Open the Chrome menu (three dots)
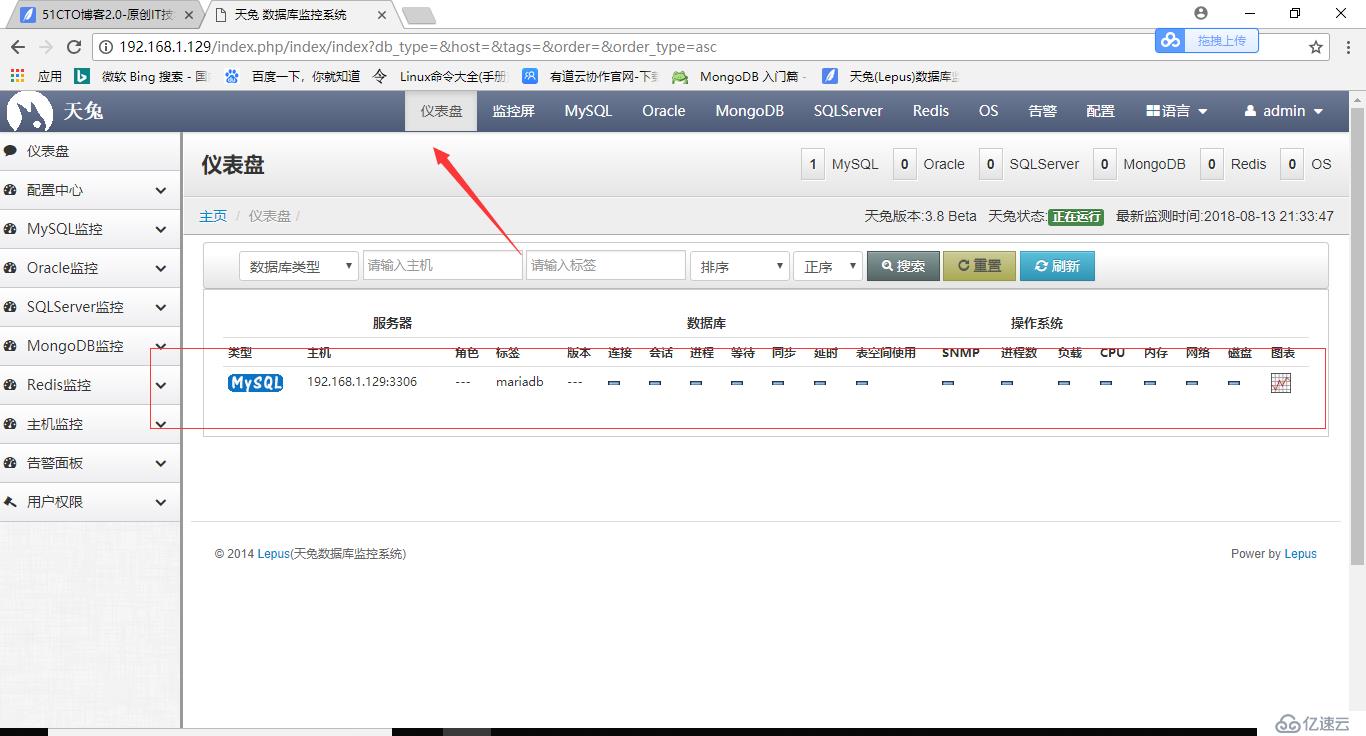The width and height of the screenshot is (1366, 736). click(x=1346, y=47)
